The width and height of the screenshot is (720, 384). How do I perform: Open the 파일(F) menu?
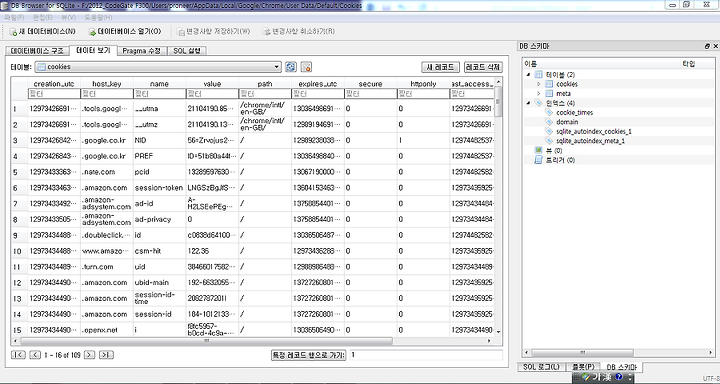14,17
